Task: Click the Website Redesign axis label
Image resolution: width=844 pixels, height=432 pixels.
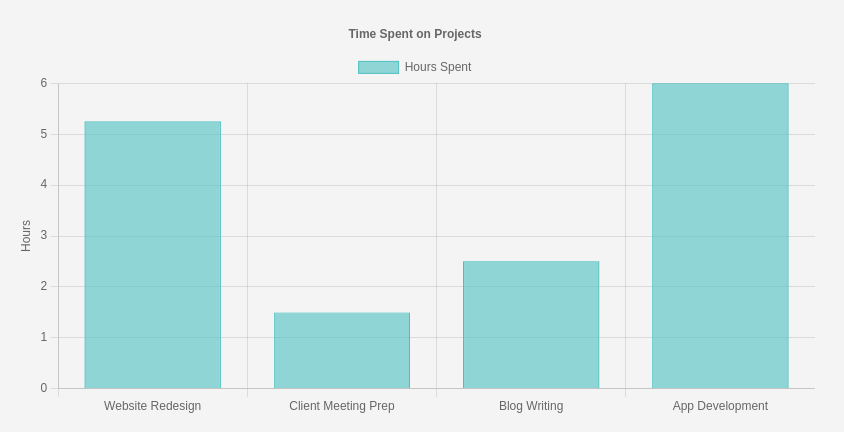Action: point(153,406)
